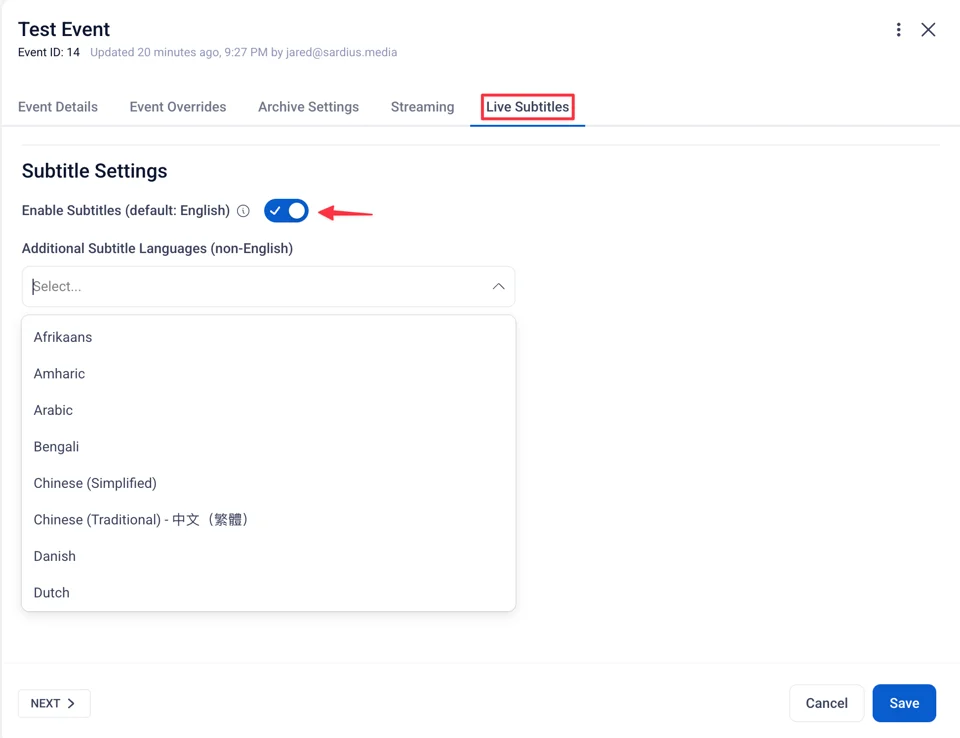Choose Bengali from the language options
Screen dimensions: 960x738
click(x=268, y=446)
